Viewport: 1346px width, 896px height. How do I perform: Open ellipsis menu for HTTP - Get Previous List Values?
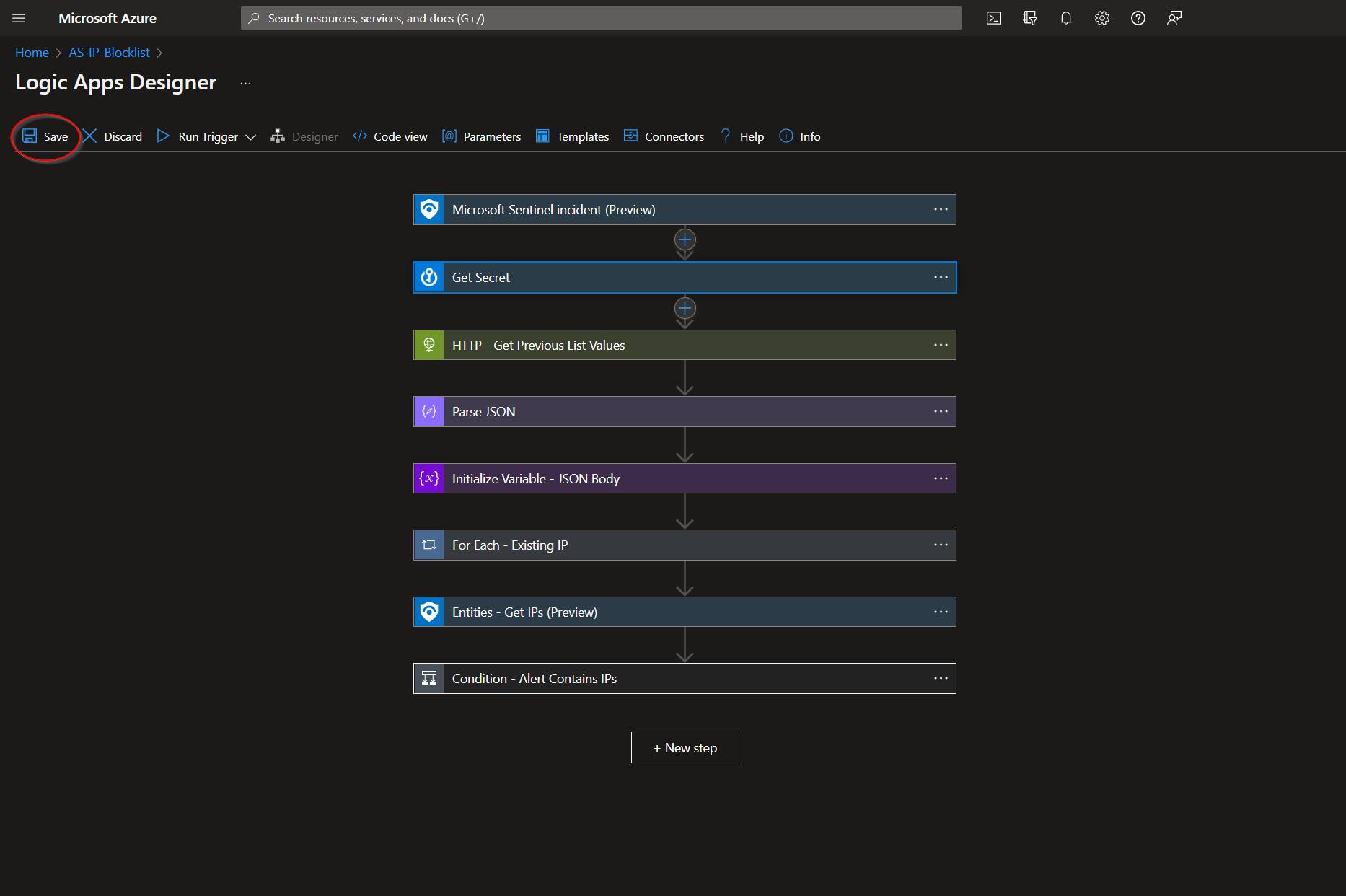[941, 345]
